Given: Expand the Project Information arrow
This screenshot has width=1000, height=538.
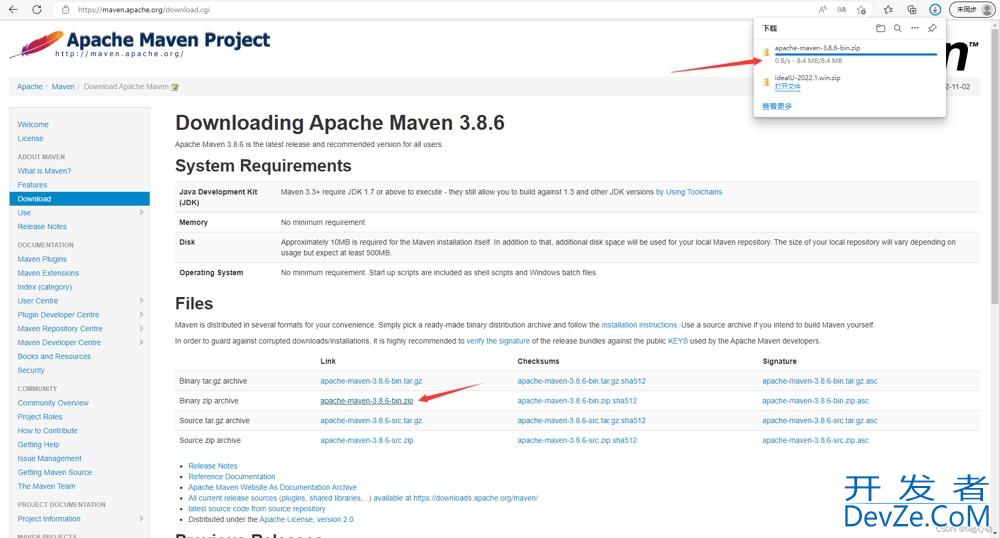Looking at the screenshot, I should pyautogui.click(x=141, y=518).
